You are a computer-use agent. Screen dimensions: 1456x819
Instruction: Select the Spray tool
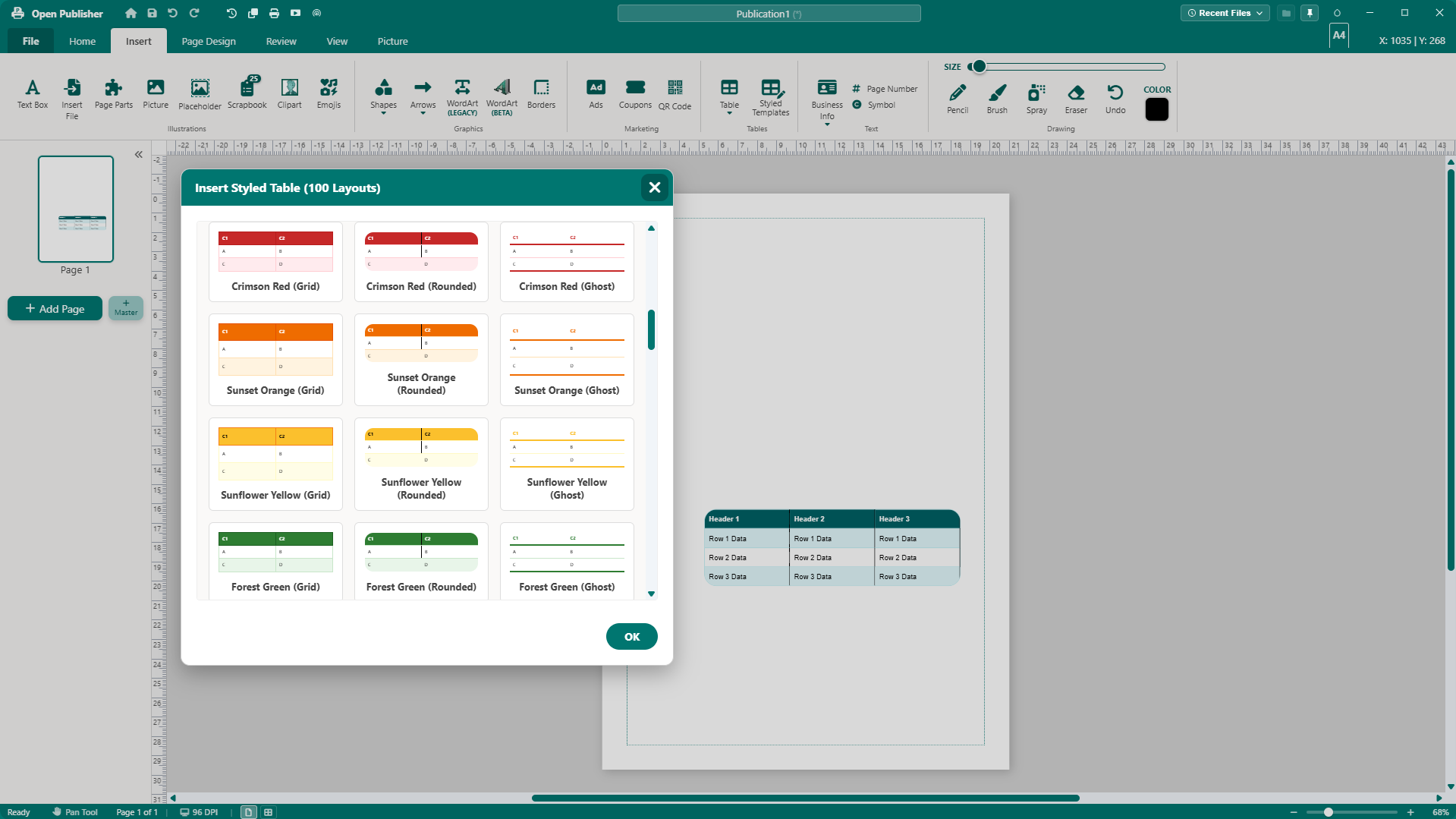[x=1036, y=99]
